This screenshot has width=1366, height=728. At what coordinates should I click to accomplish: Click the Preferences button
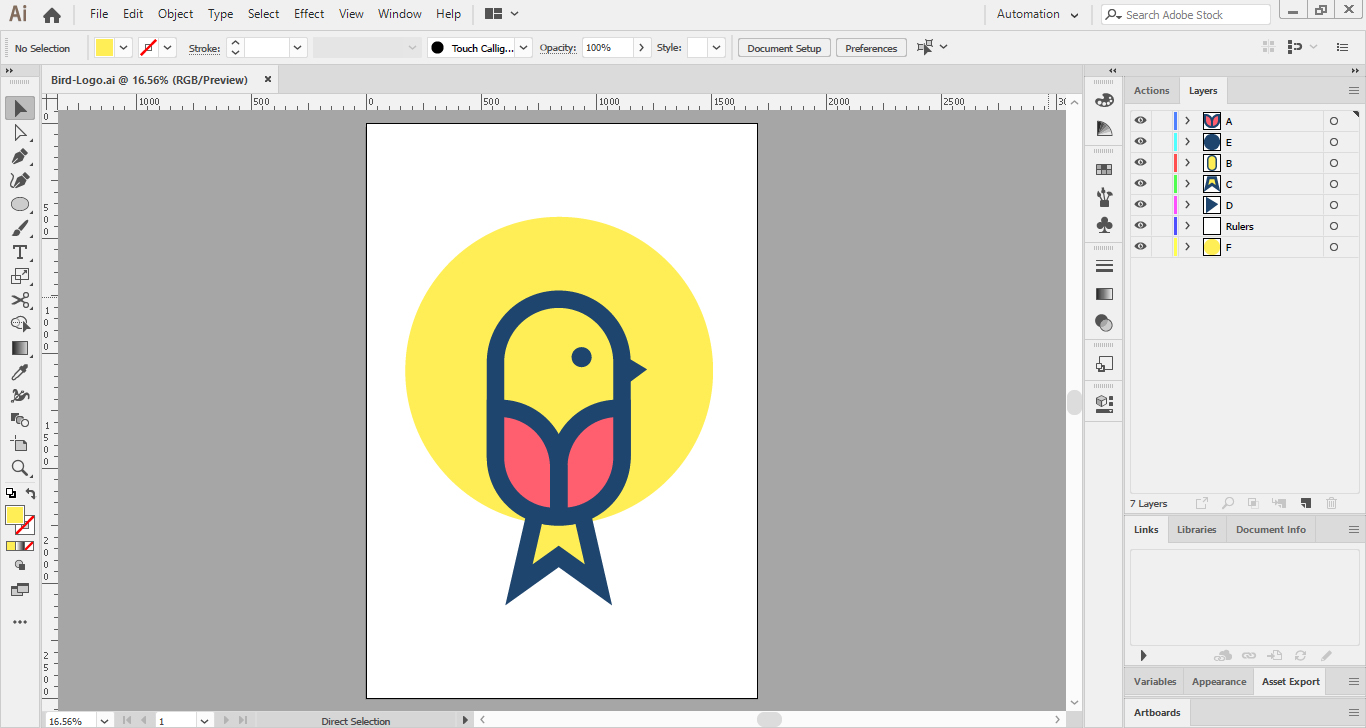click(871, 48)
